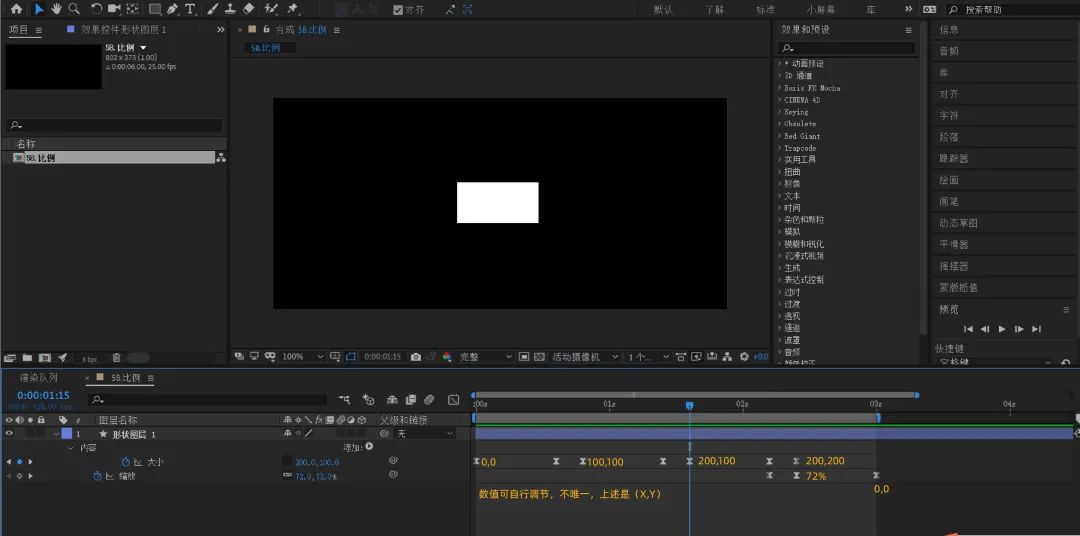1080x536 pixels.
Task: Toggle the 对齐 snapping checkbox
Action: 398,10
